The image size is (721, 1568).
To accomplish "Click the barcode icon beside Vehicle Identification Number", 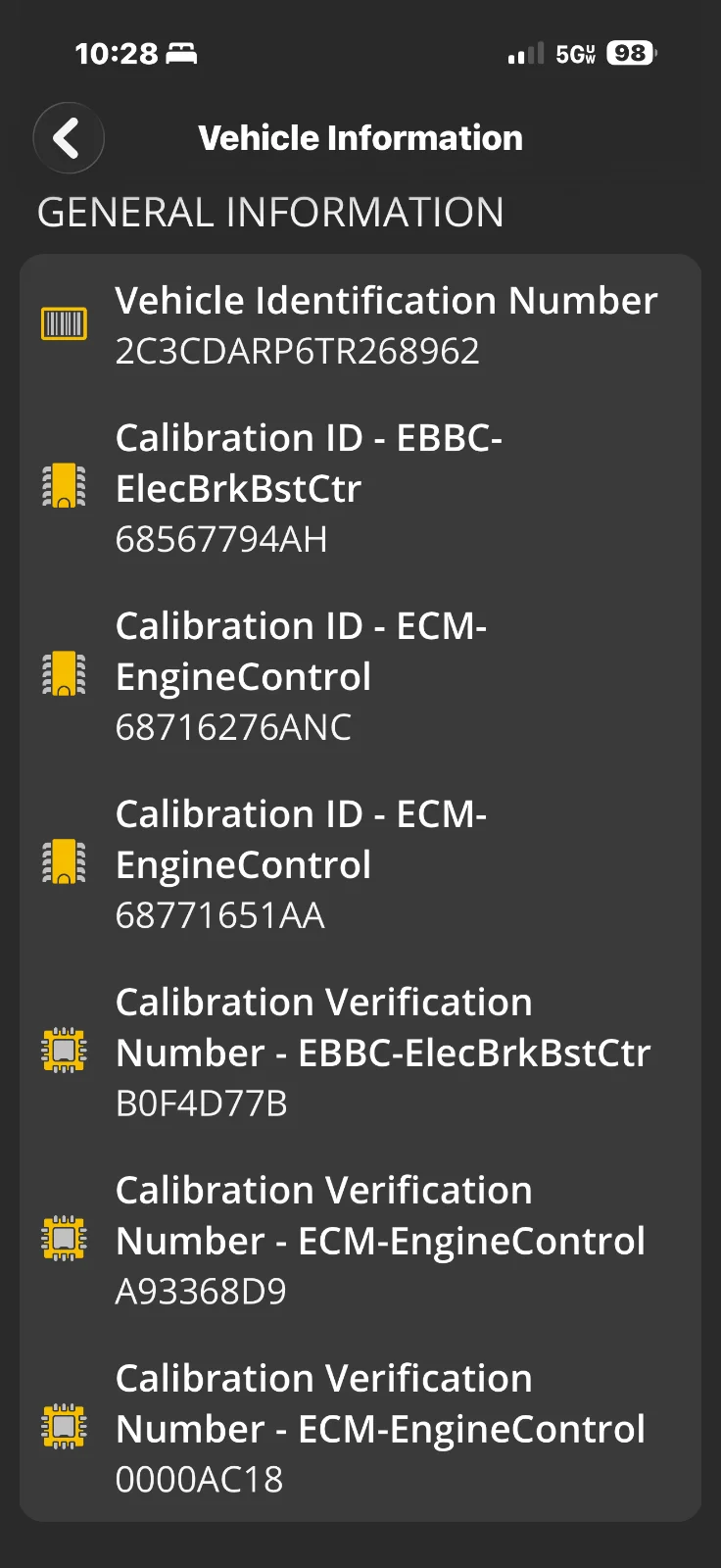I will click(64, 324).
